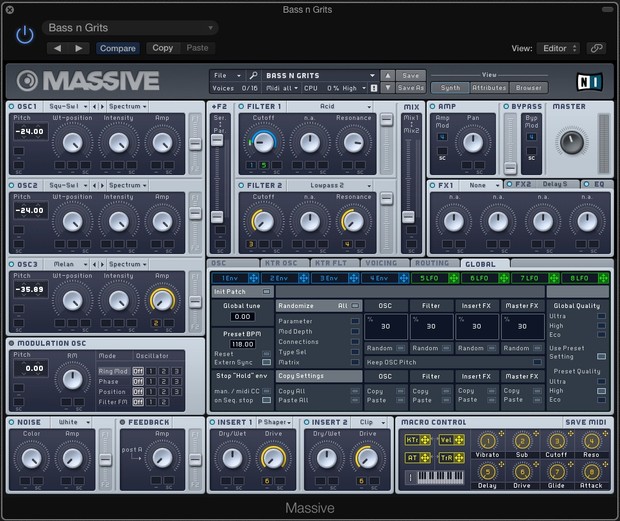620x521 pixels.
Task: Open the OSC3 Spectrum mode dropdown
Action: pos(127,264)
